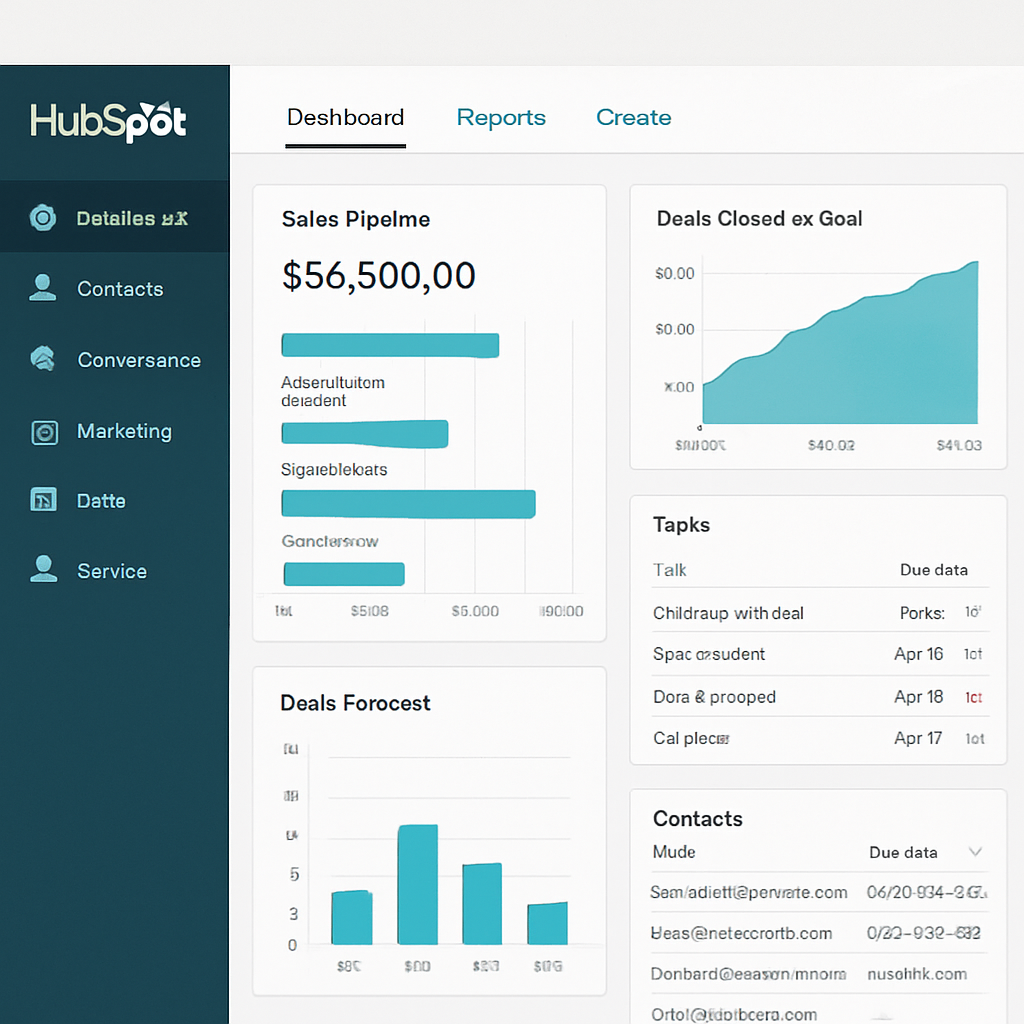The height and width of the screenshot is (1024, 1024).
Task: Expand the Contacts Due data chevron
Action: pos(975,852)
